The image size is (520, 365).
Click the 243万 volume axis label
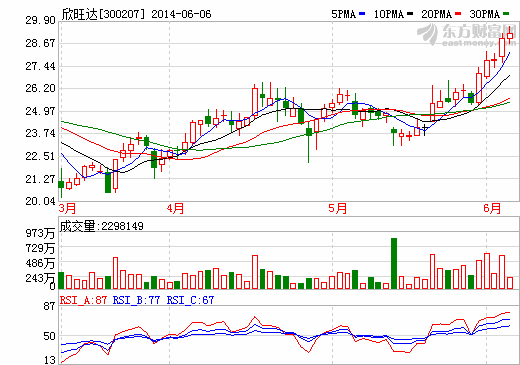tap(40, 278)
